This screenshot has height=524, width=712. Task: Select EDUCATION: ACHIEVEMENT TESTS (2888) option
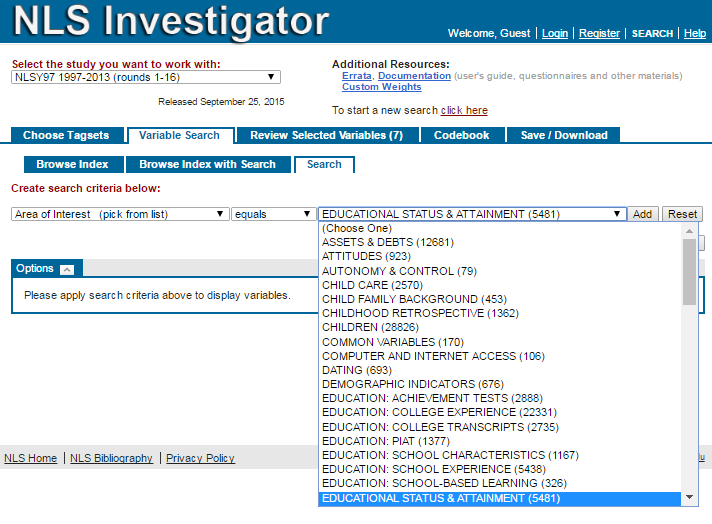pyautogui.click(x=499, y=398)
